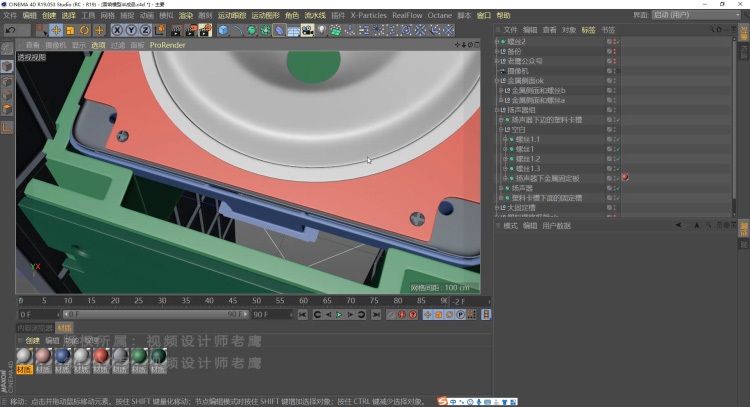Viewport: 750px width, 407px height.
Task: Toggle the Y axis lock
Action: [x=131, y=30]
